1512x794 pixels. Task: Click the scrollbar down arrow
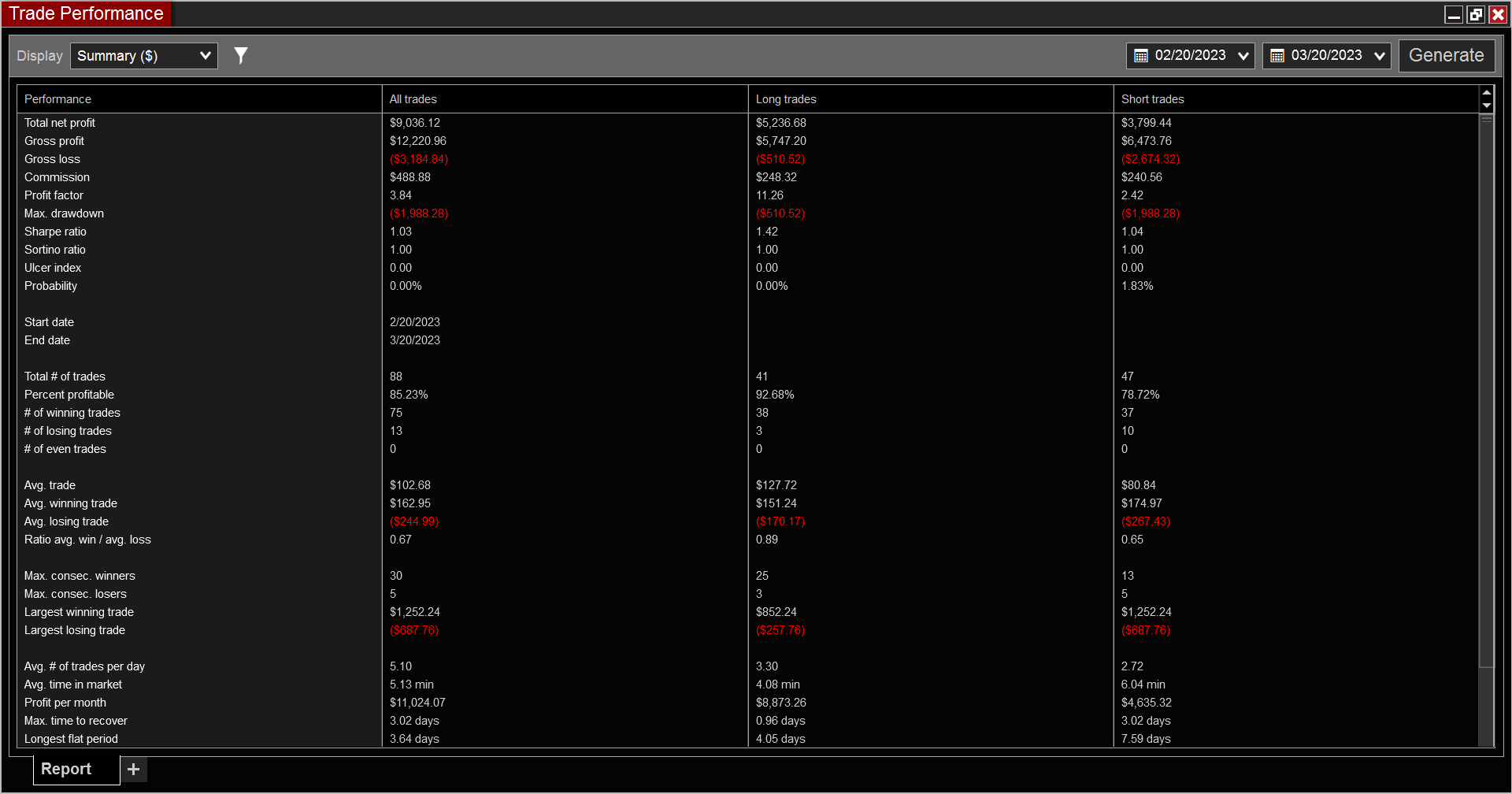point(1487,106)
